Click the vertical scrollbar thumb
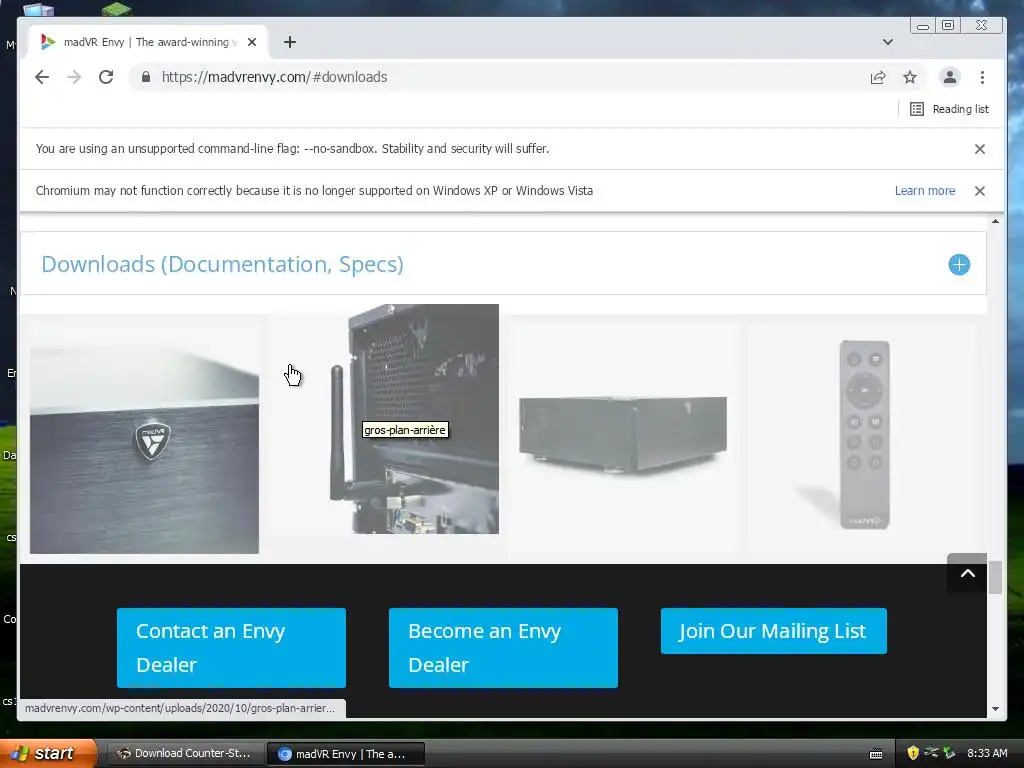Screen dimensions: 1024x768 tap(995, 577)
